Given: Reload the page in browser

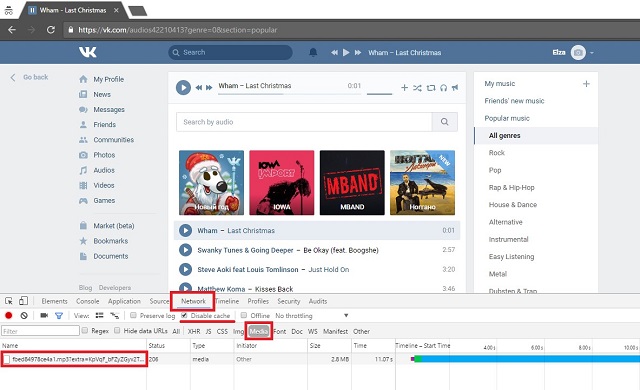Looking at the screenshot, I should [51, 30].
